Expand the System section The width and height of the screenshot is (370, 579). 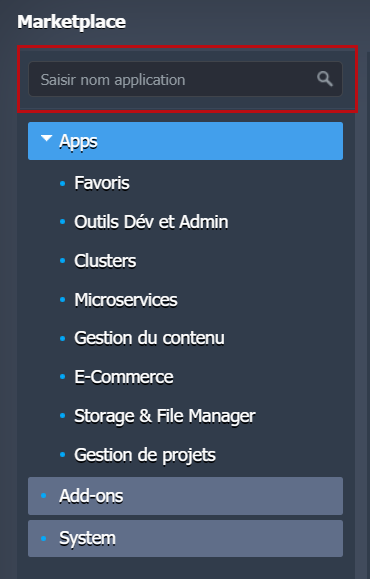(x=185, y=538)
